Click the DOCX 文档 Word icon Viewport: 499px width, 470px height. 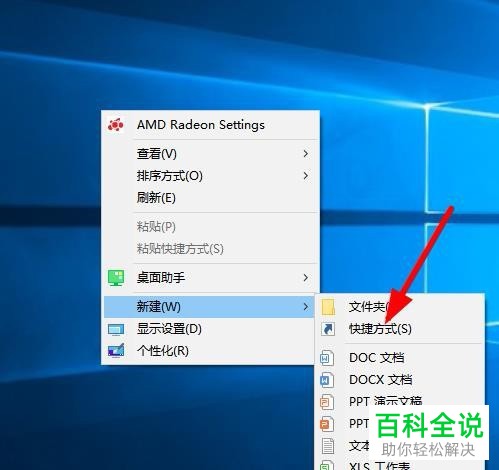coord(327,380)
